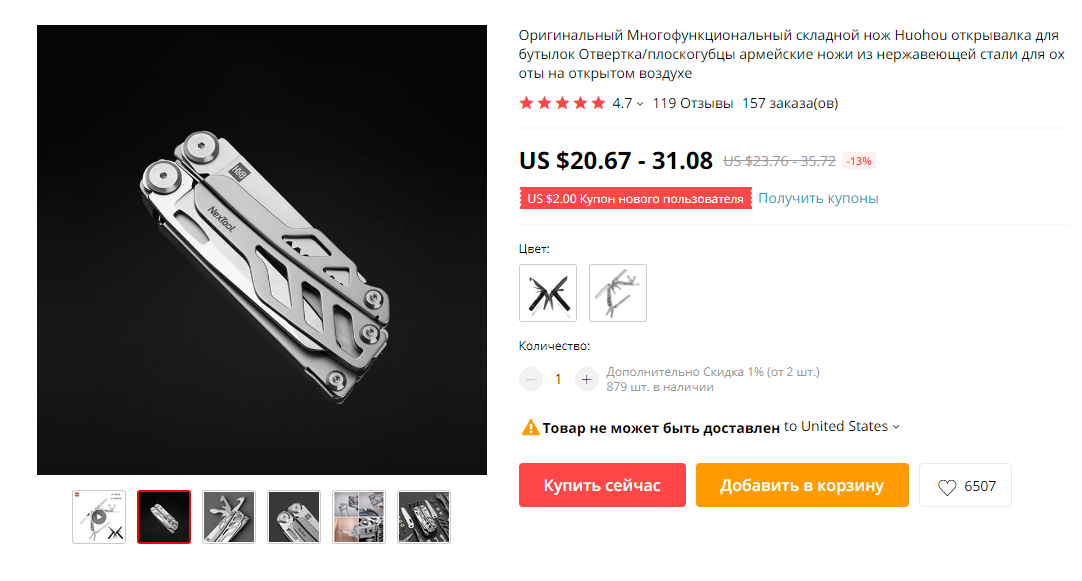Screen dimensions: 1082x581
Task: Click the Добавить в корзину button
Action: [802, 485]
